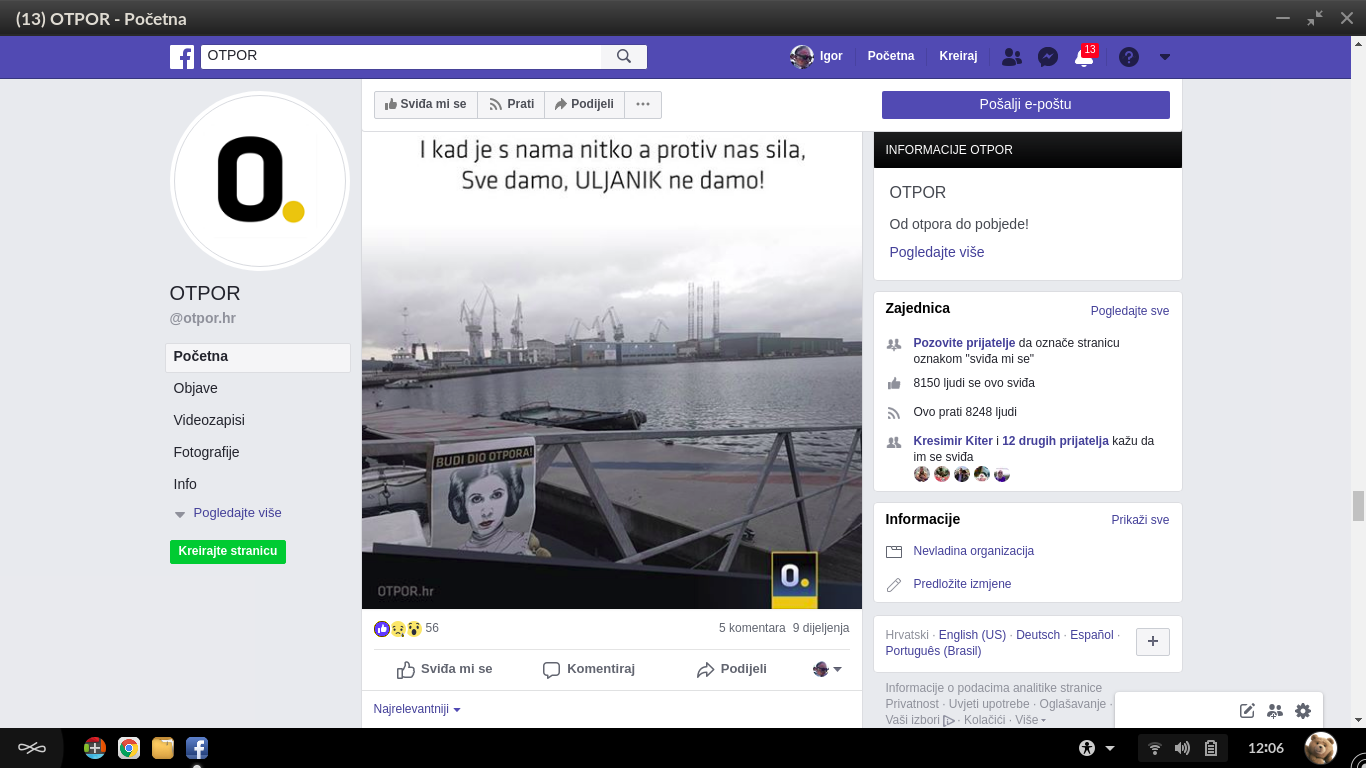This screenshot has width=1366, height=768.
Task: Open Chrome from the taskbar
Action: pyautogui.click(x=129, y=747)
